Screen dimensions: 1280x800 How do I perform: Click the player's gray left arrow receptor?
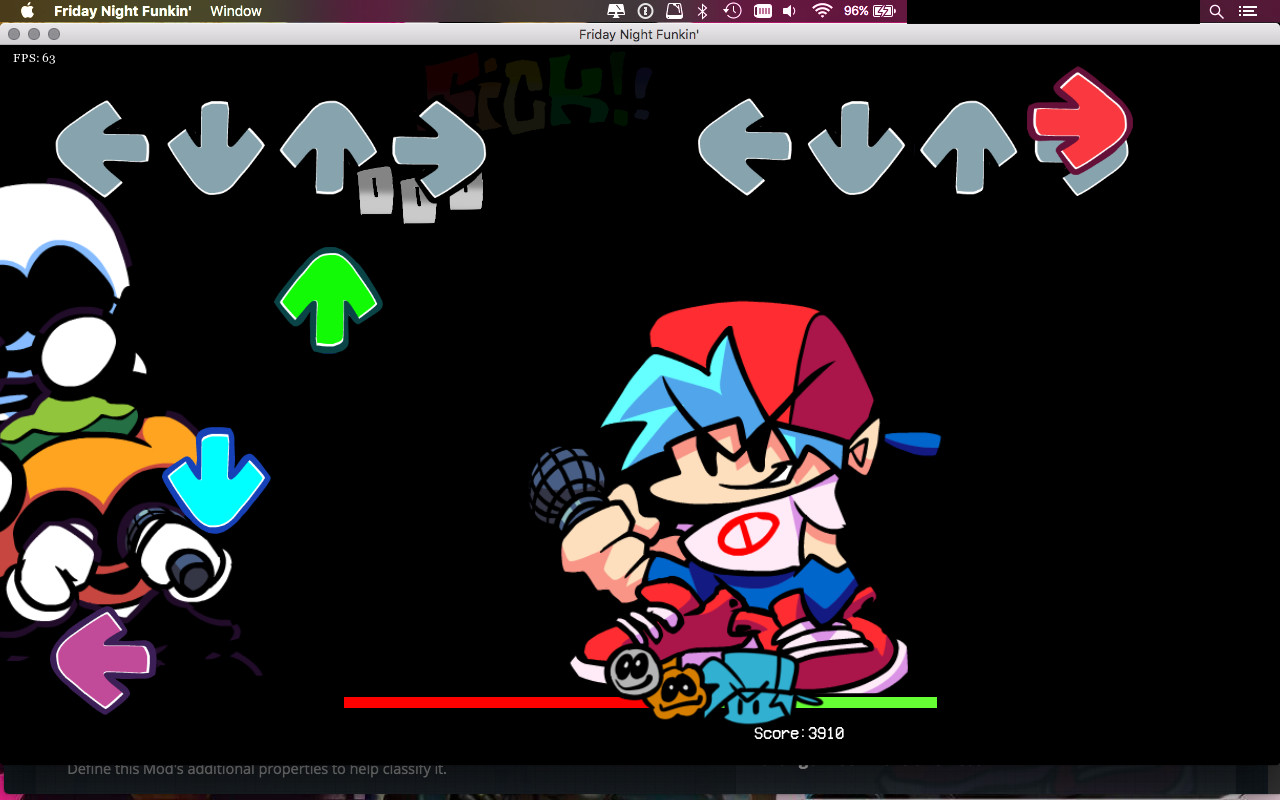coord(744,147)
